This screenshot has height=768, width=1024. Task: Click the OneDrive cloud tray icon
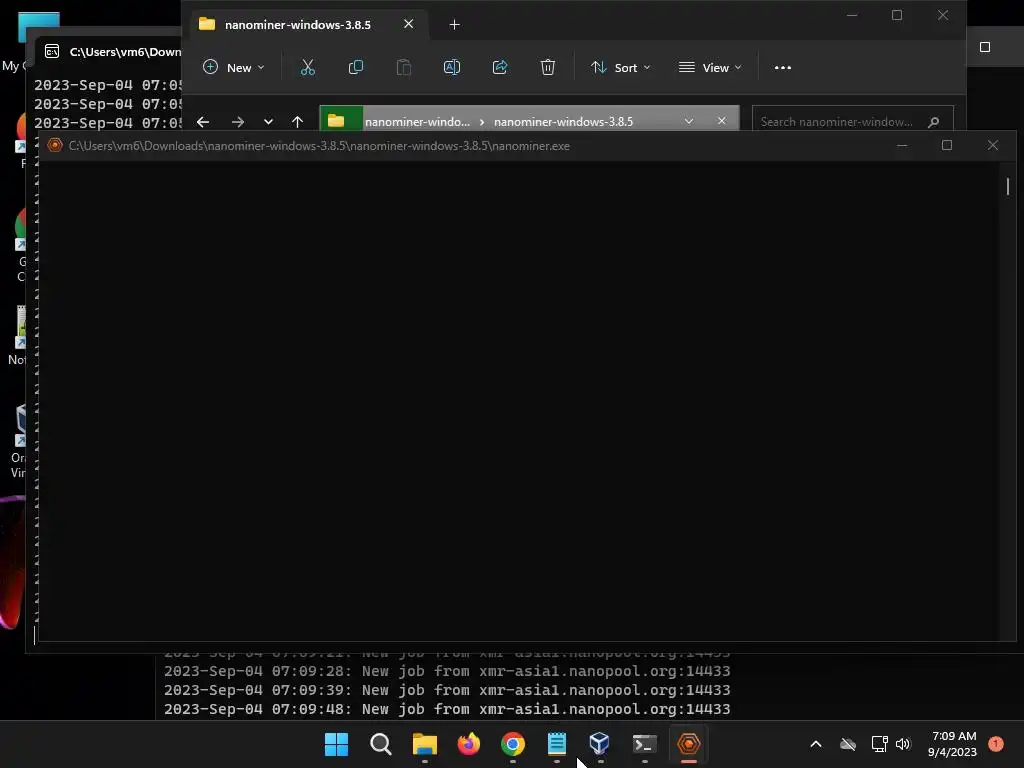(848, 744)
